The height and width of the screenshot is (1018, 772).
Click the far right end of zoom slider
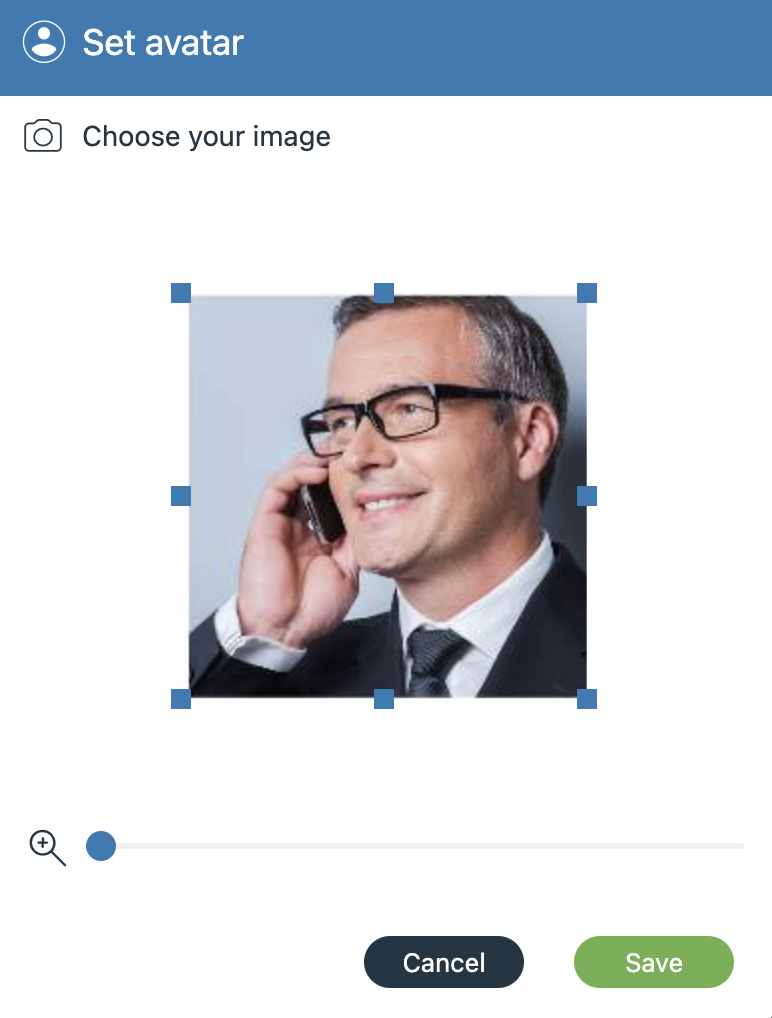741,846
